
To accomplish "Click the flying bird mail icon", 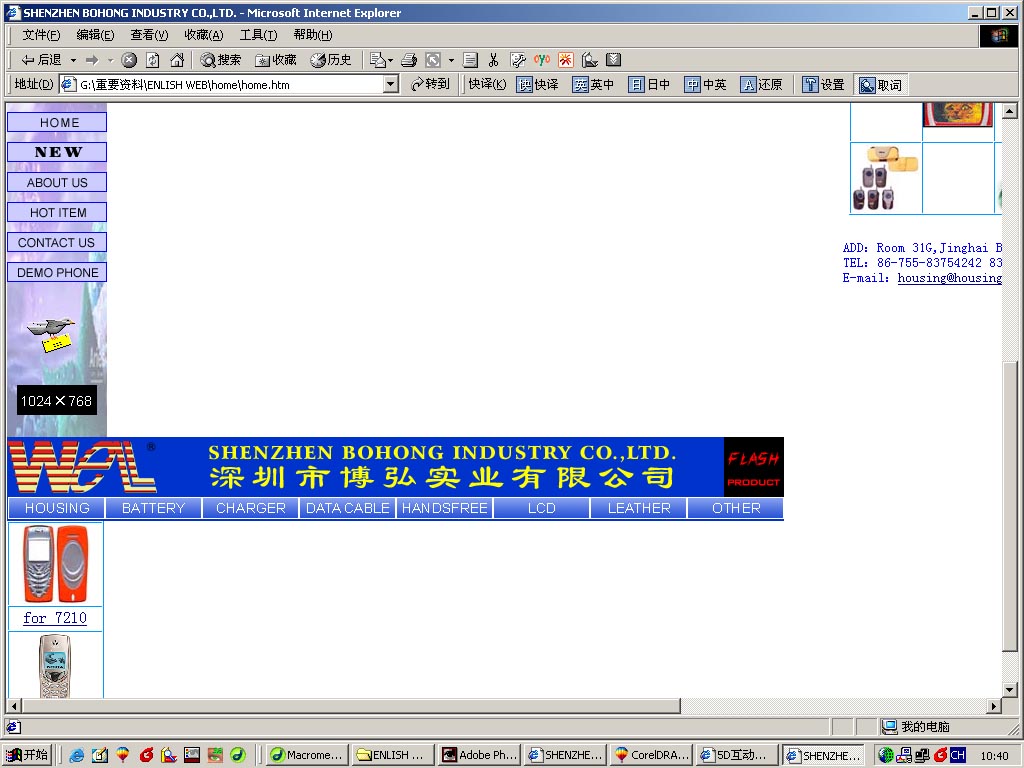I will click(x=54, y=334).
